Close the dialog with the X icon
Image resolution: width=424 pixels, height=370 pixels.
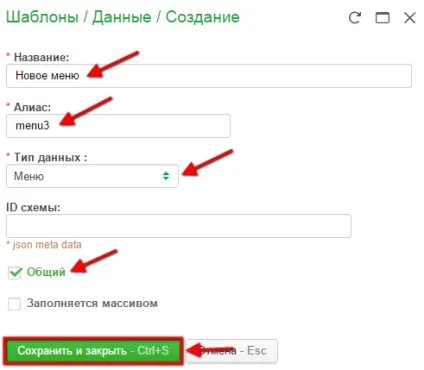coord(410,18)
